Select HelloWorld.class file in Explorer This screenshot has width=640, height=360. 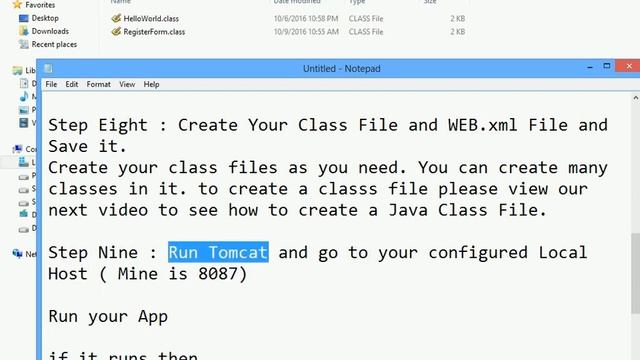(x=151, y=18)
